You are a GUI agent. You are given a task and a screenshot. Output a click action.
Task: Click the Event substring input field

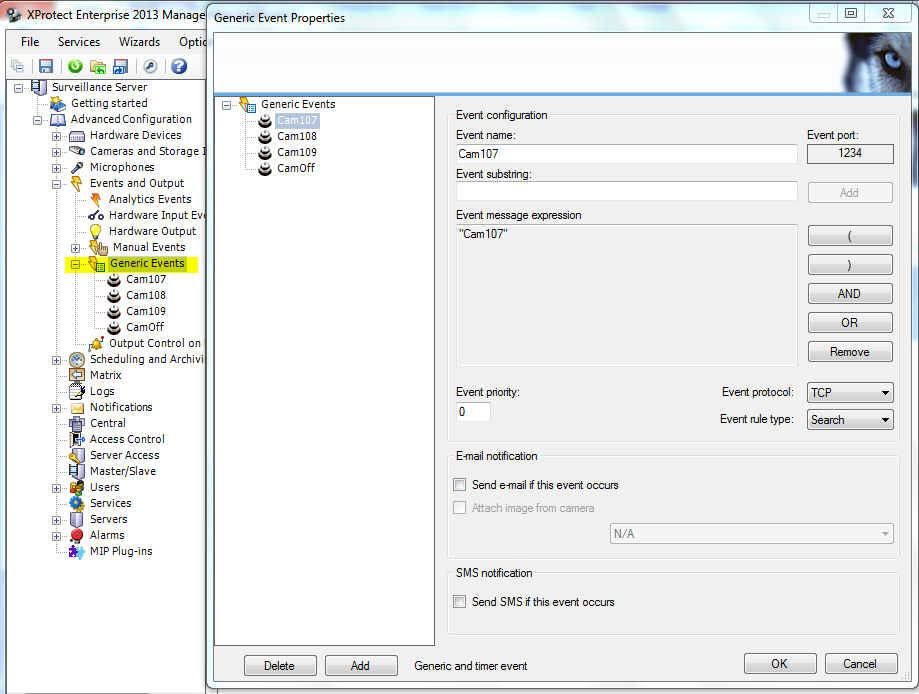tap(627, 191)
